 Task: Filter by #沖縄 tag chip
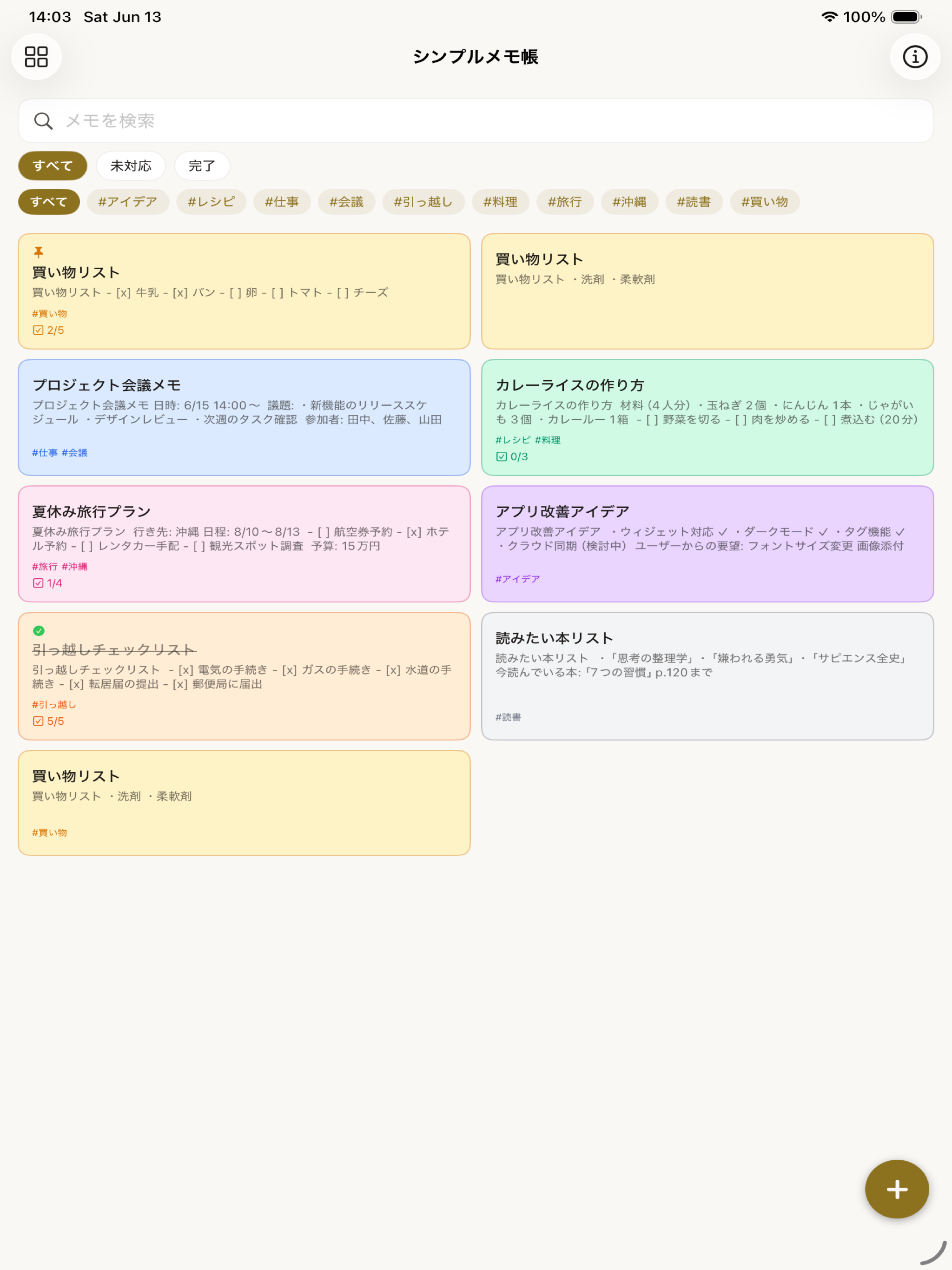(629, 202)
